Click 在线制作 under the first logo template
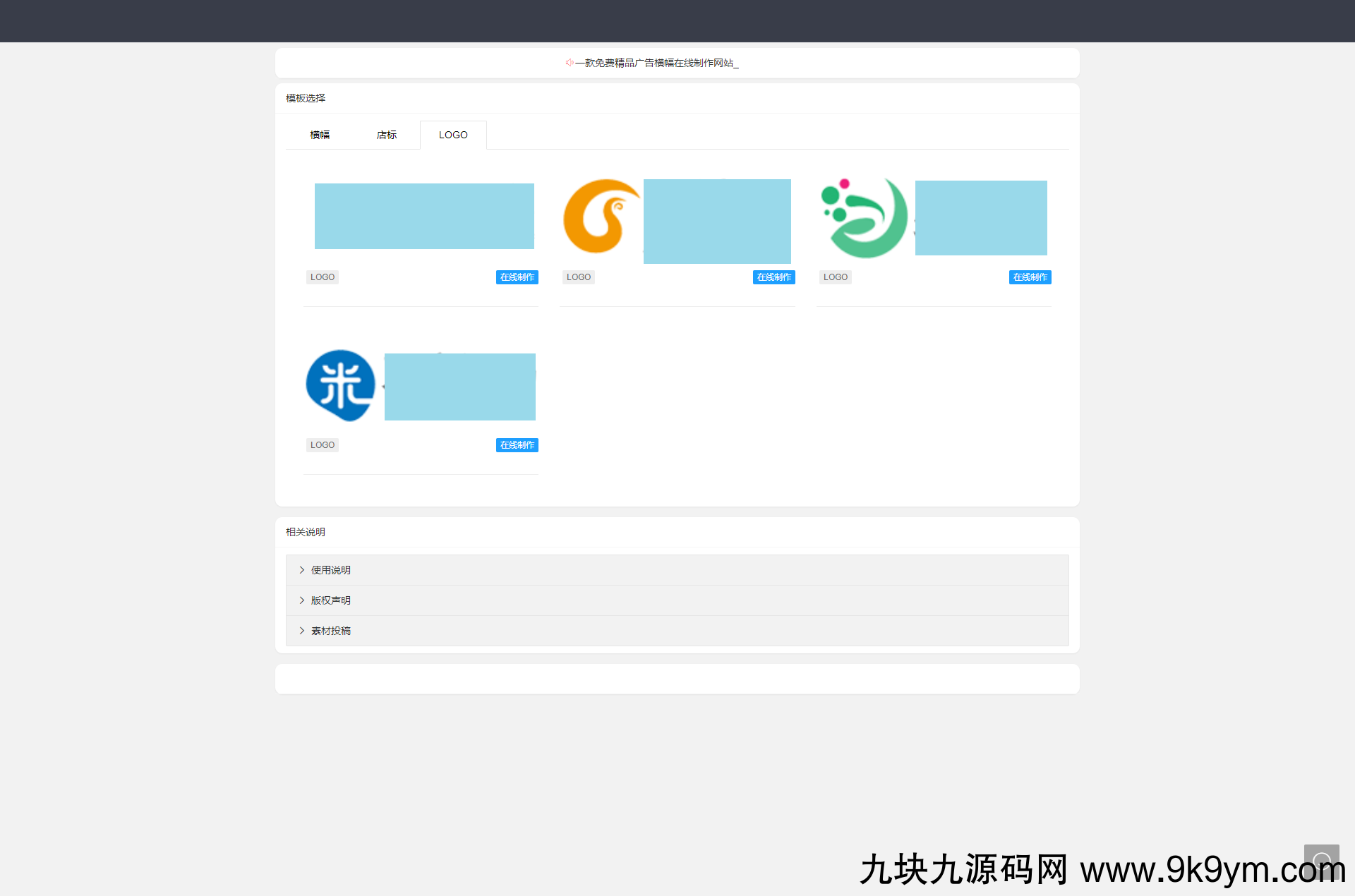 pos(517,277)
